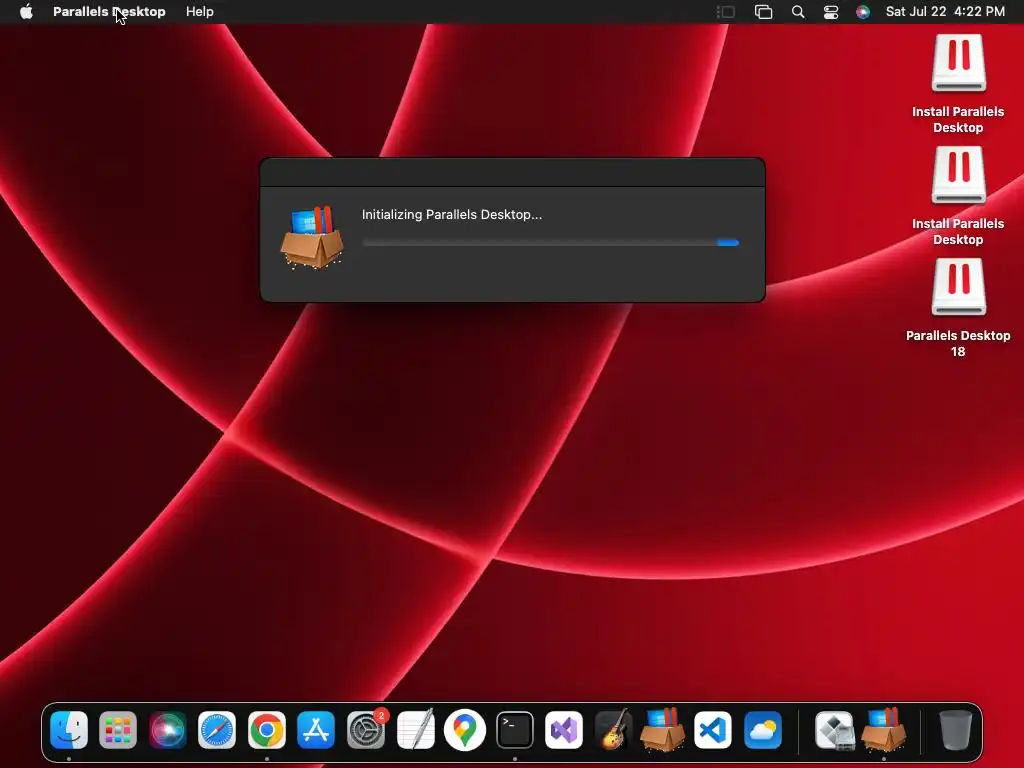The width and height of the screenshot is (1024, 768).
Task: Open the Trash from the Dock
Action: pos(955,729)
